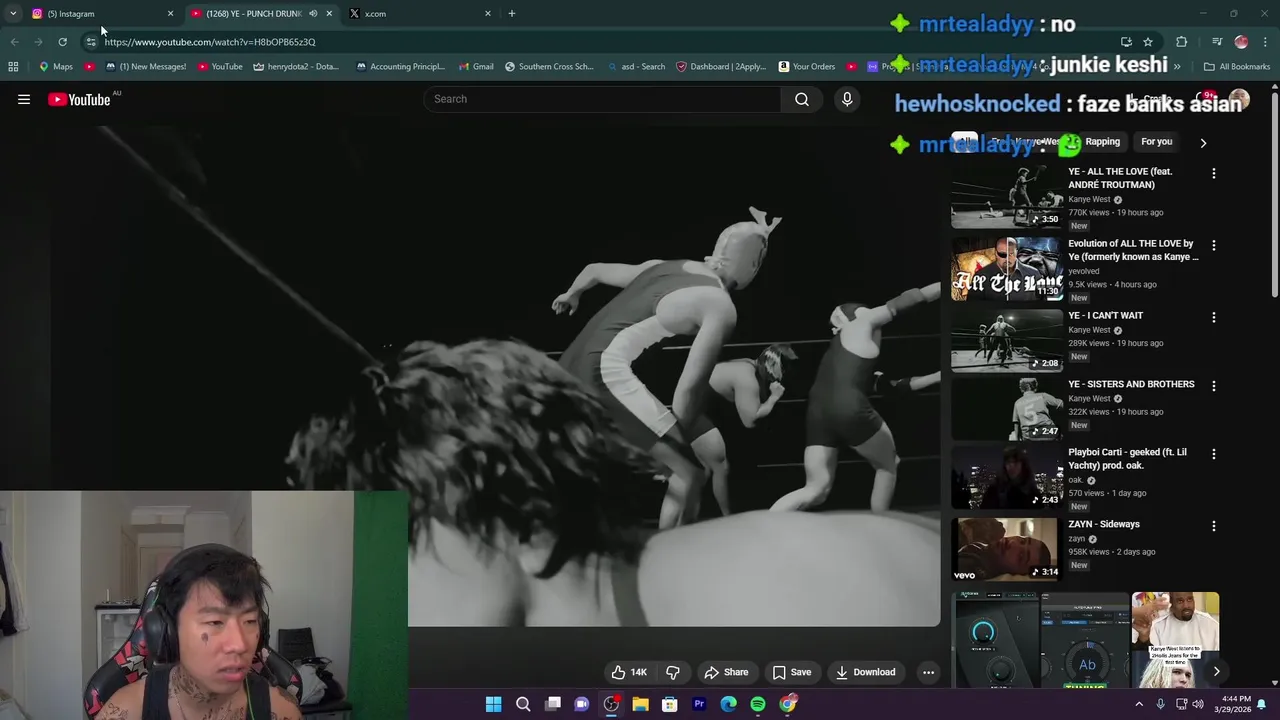The width and height of the screenshot is (1280, 720).
Task: Select the Rapping filter chip
Action: click(1102, 142)
